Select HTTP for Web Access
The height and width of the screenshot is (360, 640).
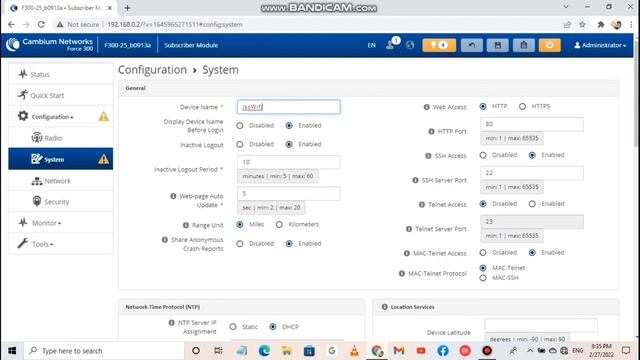coord(483,107)
